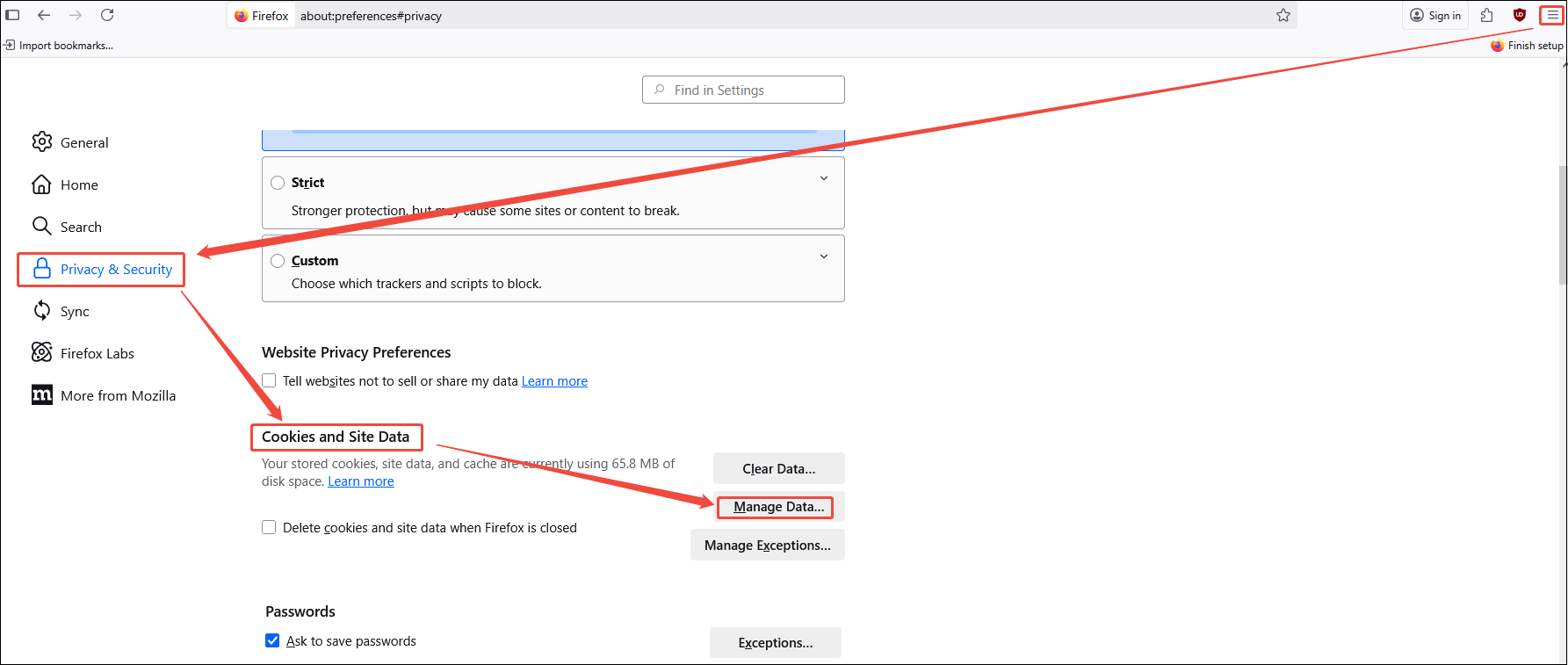1568x665 pixels.
Task: Open Learn more link about data sharing
Action: point(554,381)
